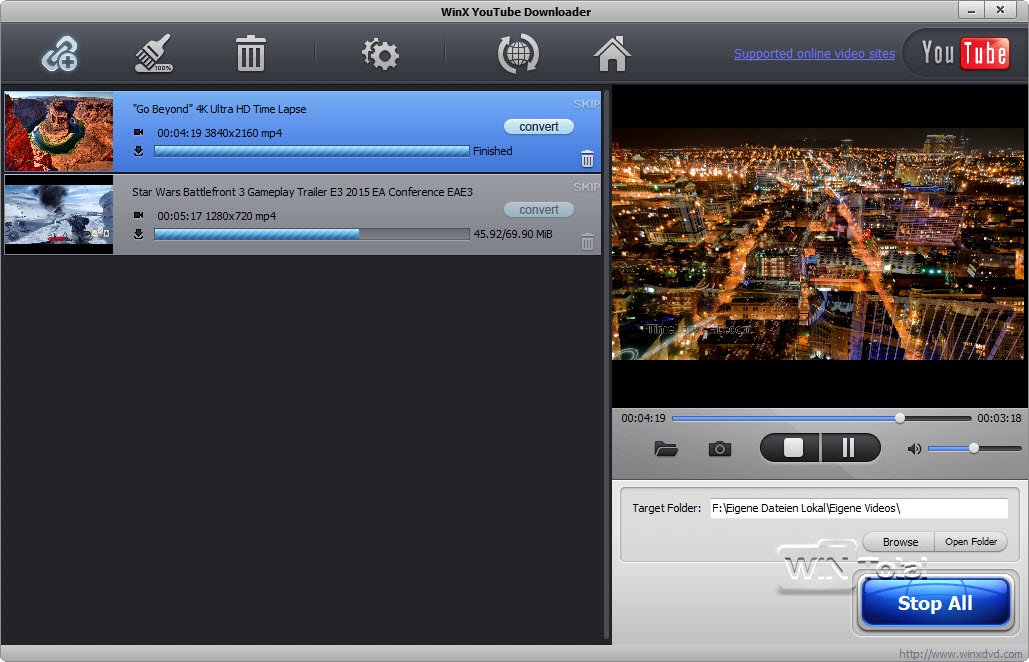
Task: Click the Star Wars video camera icon
Action: pos(138,215)
